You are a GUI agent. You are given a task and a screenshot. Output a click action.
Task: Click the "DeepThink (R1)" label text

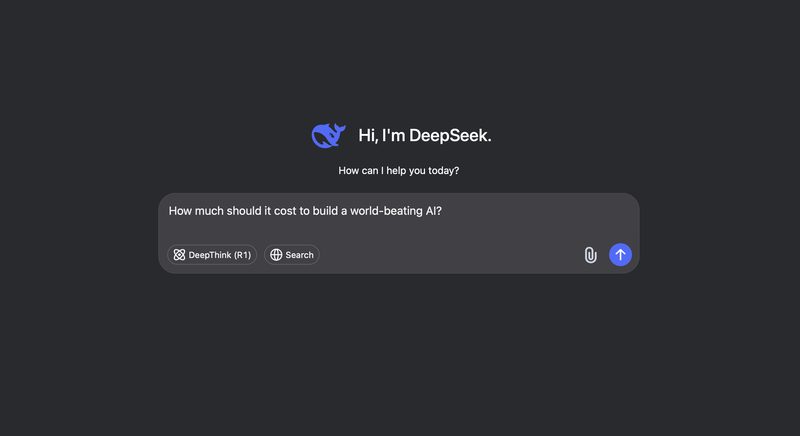(221, 255)
